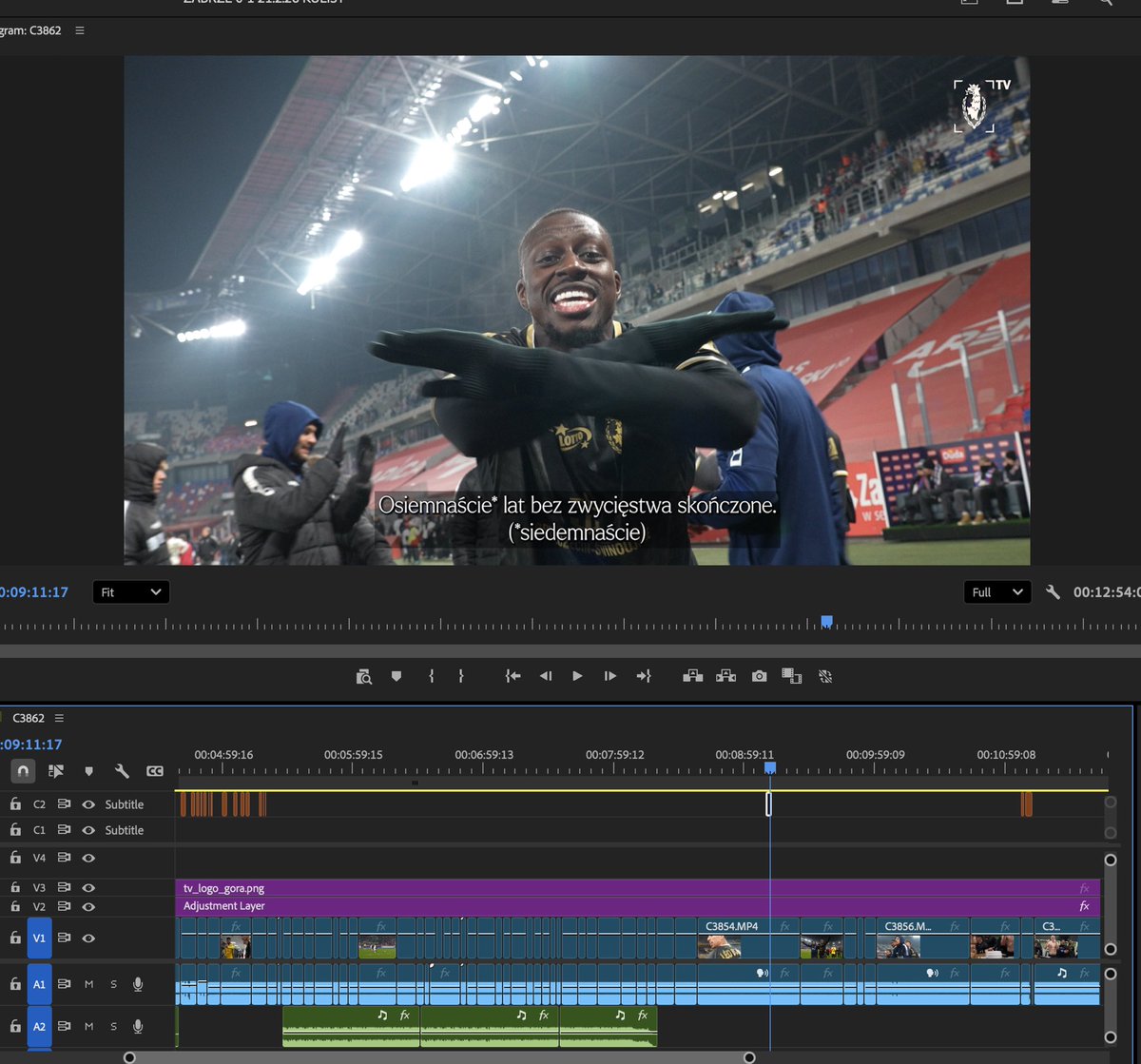Toggle V1 track output eye
This screenshot has height=1064, width=1141.
[x=88, y=938]
